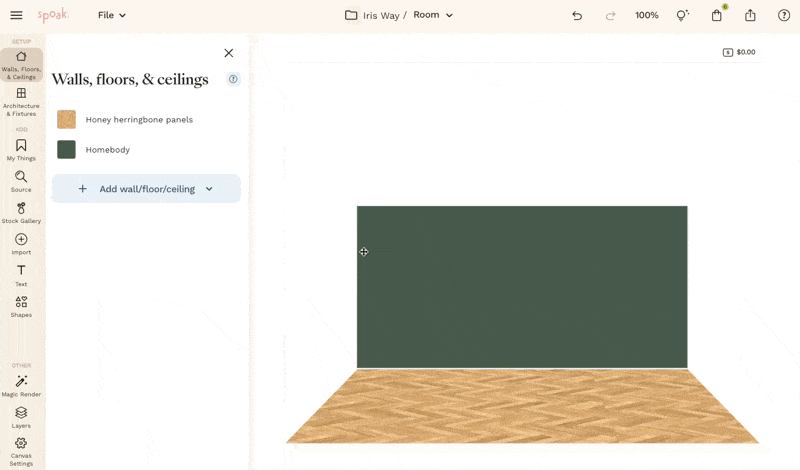This screenshot has width=800, height=470.
Task: Open the Import tool
Action: tap(21, 244)
